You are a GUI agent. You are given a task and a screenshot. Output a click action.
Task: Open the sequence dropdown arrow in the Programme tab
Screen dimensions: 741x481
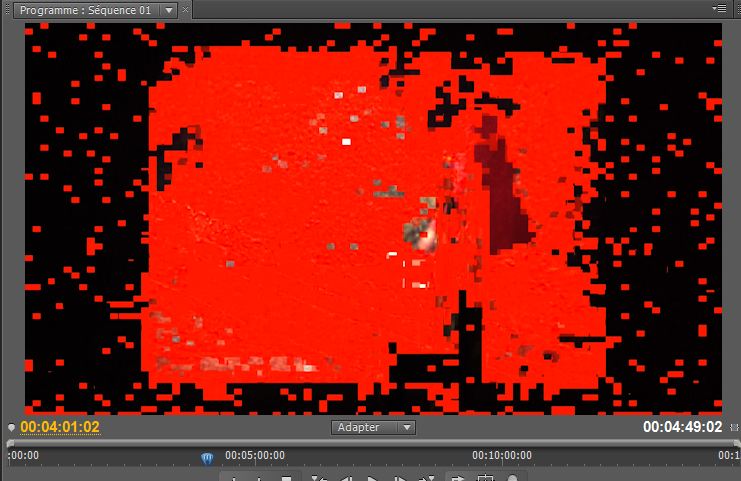(x=169, y=10)
